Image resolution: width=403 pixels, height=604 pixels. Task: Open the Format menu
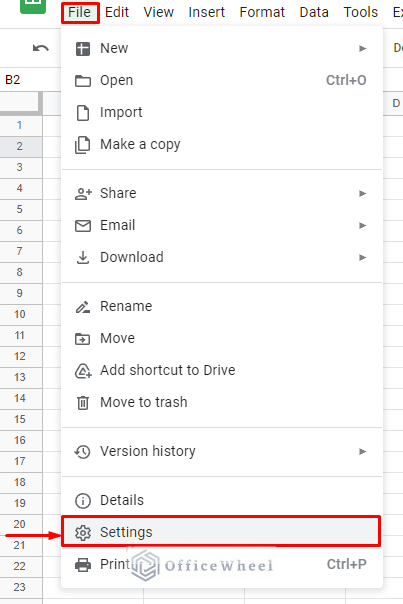click(262, 12)
